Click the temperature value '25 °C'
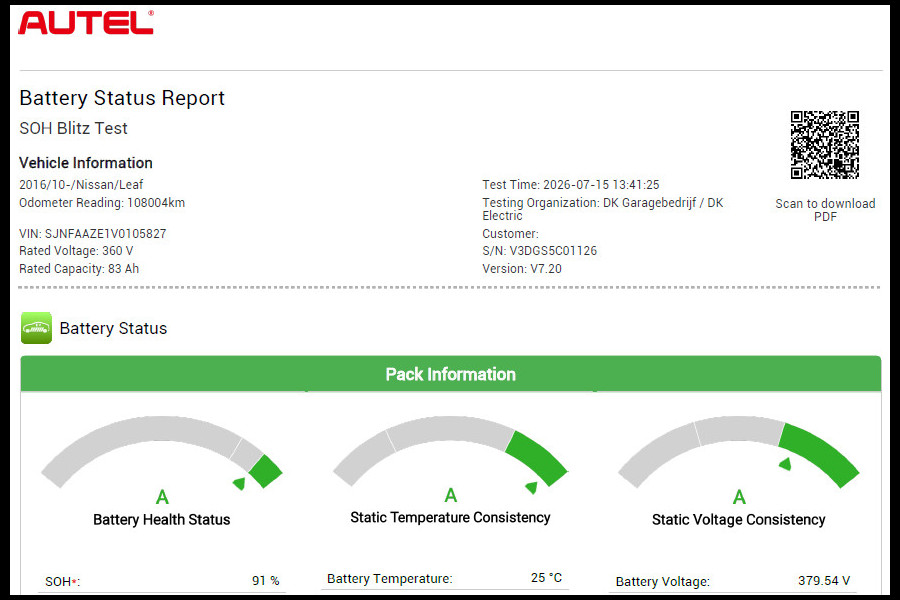 click(x=546, y=578)
